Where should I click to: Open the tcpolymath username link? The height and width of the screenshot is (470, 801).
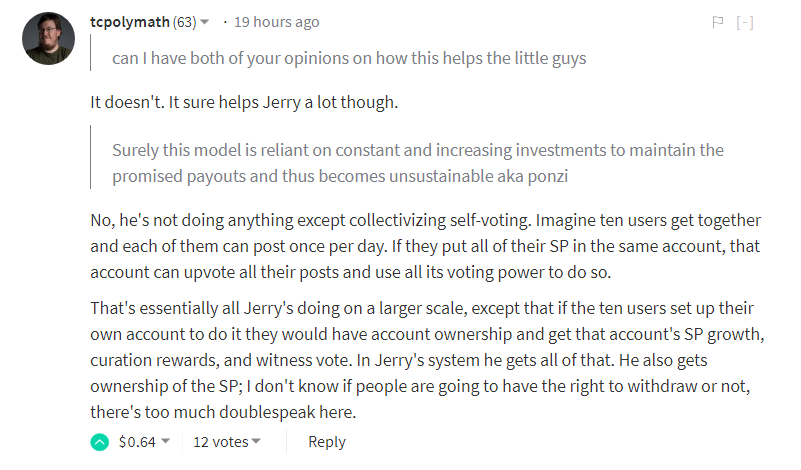pos(130,22)
